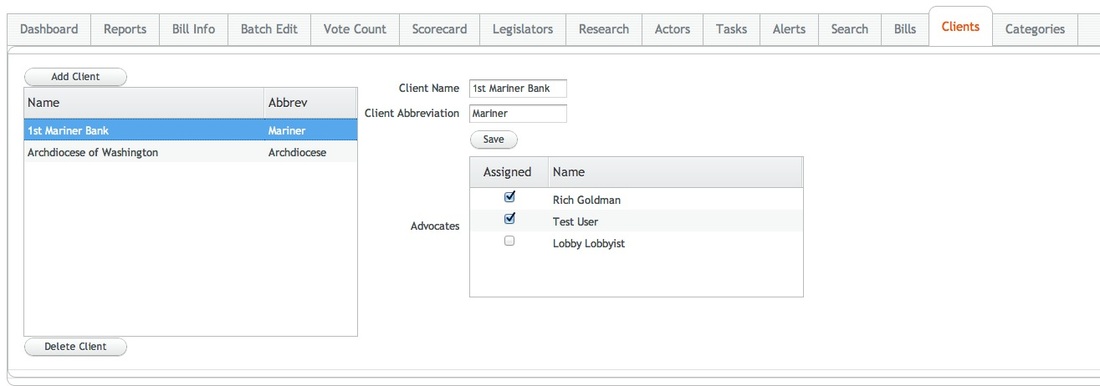Select the Vote Count tab

[355, 29]
